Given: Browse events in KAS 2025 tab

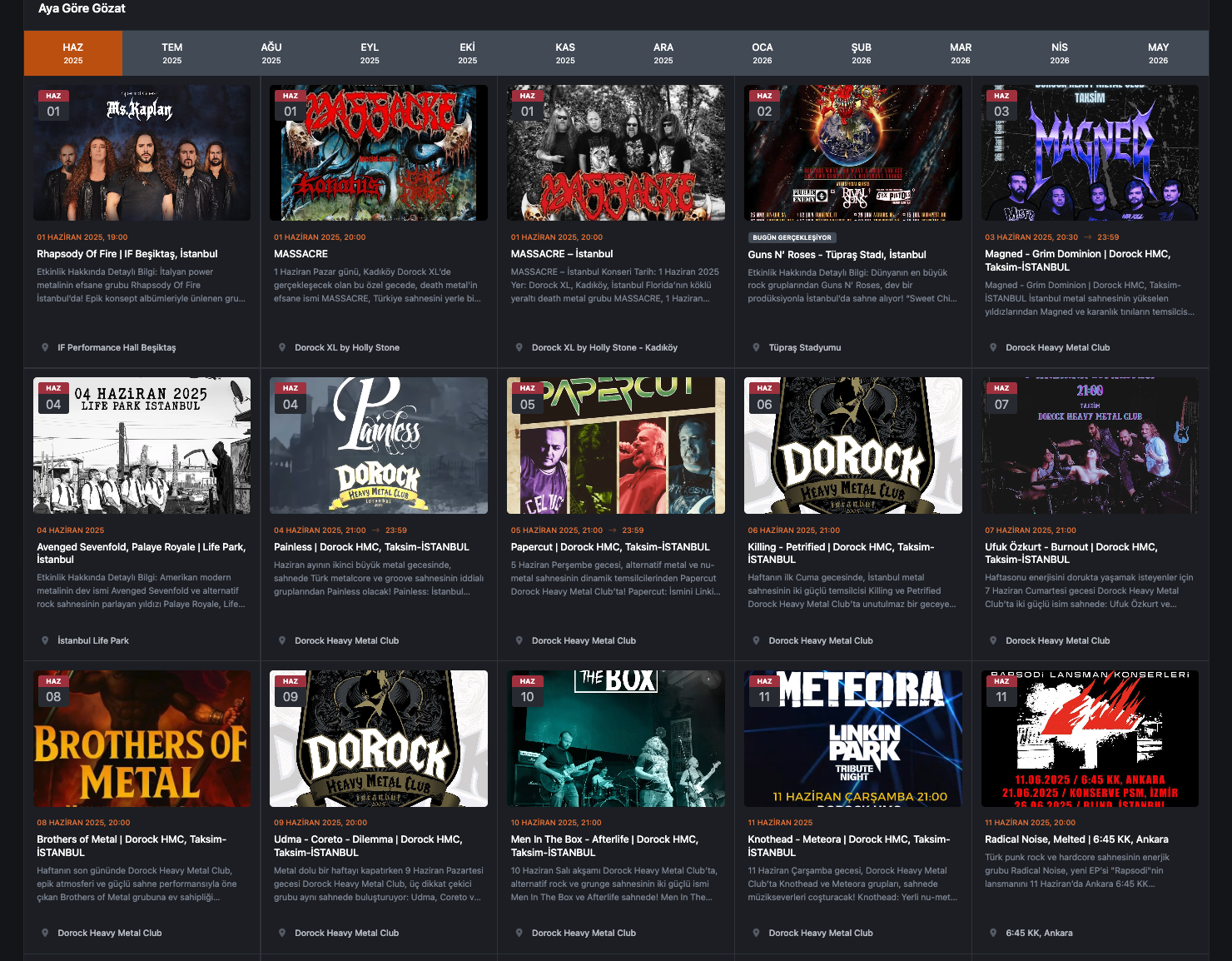Looking at the screenshot, I should tap(565, 53).
